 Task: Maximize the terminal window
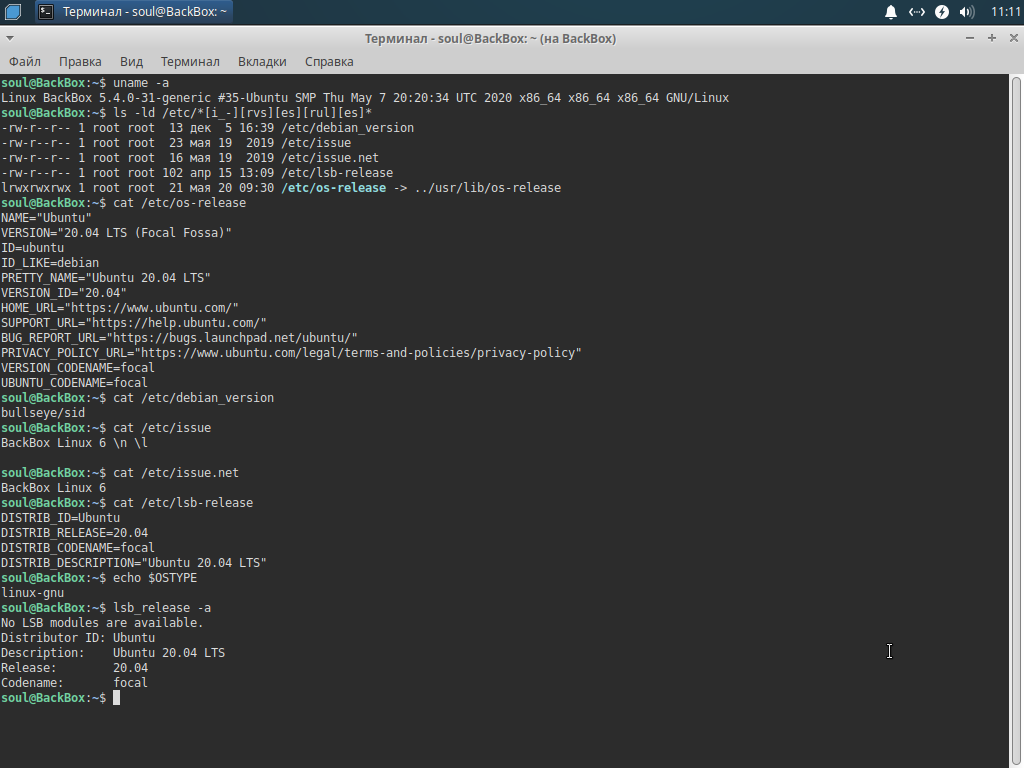pyautogui.click(x=991, y=38)
